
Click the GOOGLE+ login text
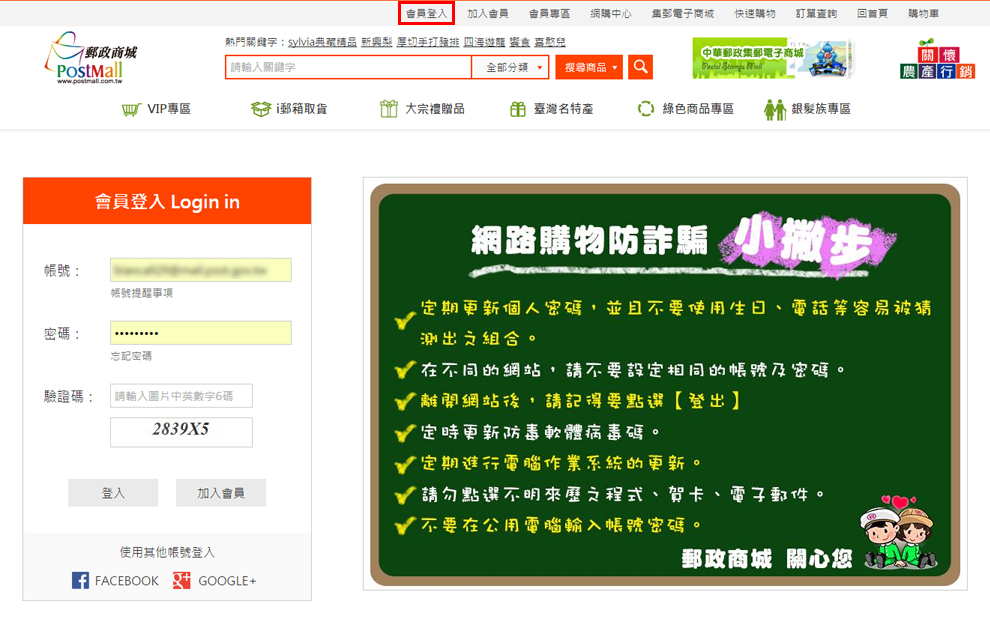(x=227, y=580)
